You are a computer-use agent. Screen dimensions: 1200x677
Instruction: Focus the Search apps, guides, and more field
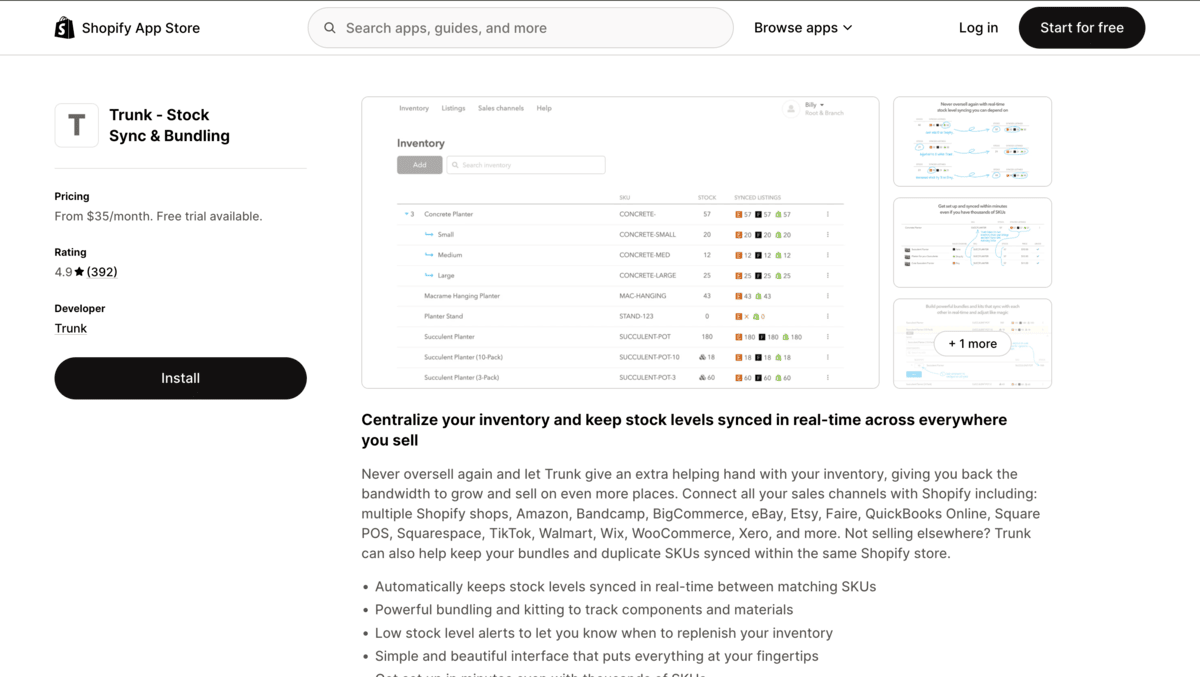point(520,28)
